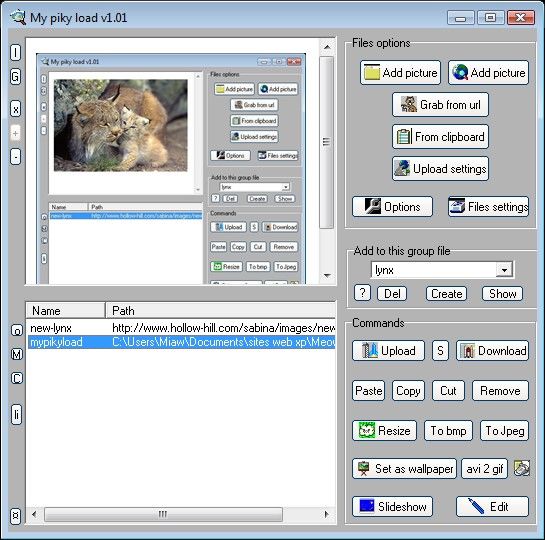Screen dimensions: 545x540
Task: Click the hollow-hill.com URL path cell
Action: pos(223,328)
